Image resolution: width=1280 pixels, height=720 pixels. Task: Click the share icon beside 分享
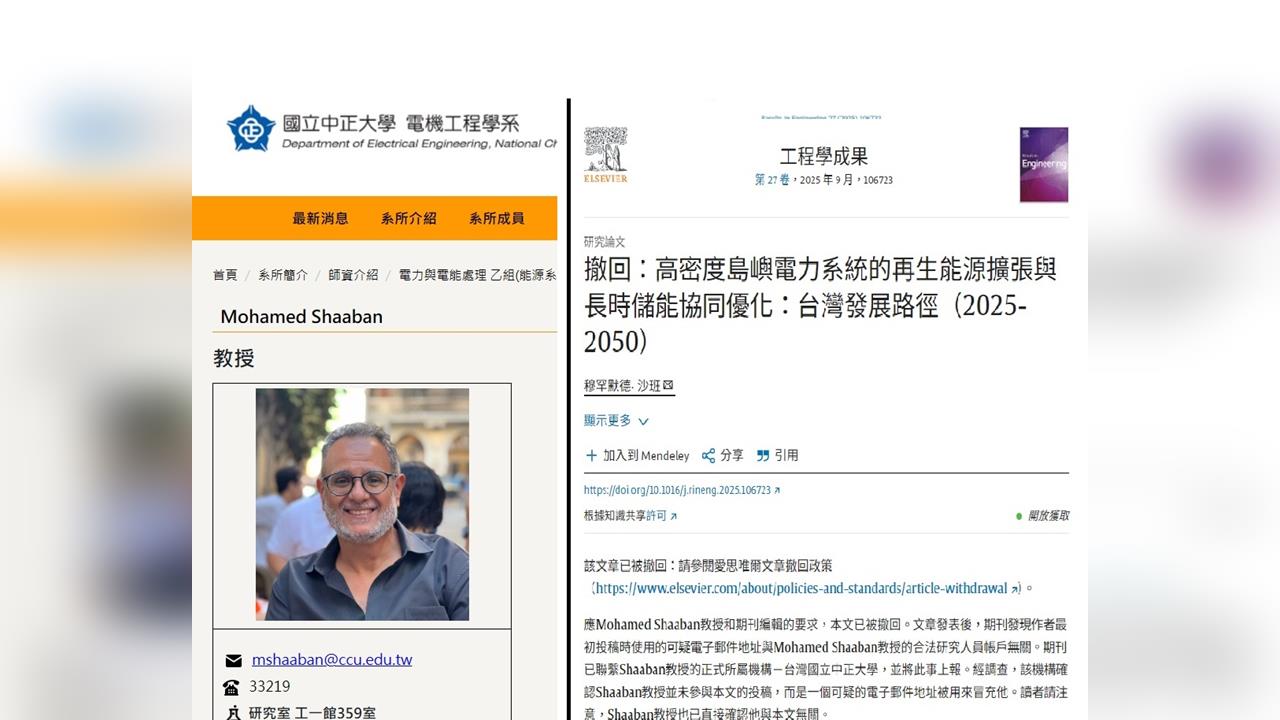pos(708,455)
